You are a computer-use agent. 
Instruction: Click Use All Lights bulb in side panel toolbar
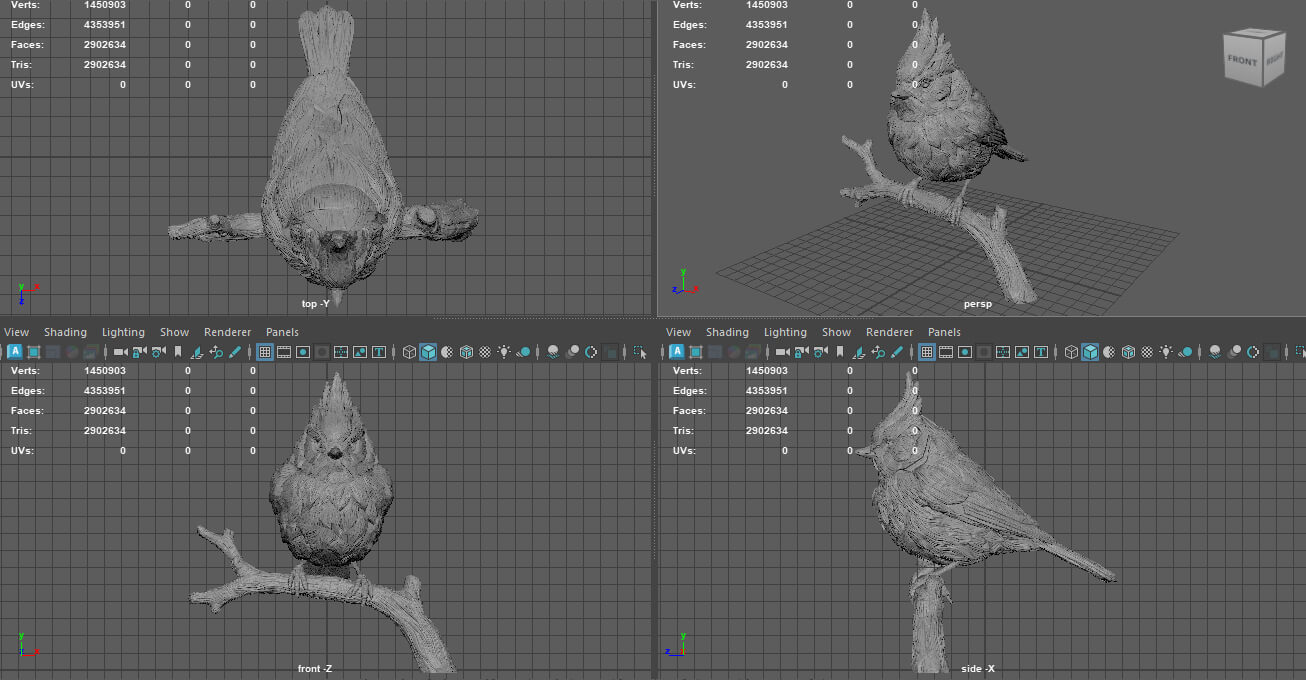tap(1166, 352)
